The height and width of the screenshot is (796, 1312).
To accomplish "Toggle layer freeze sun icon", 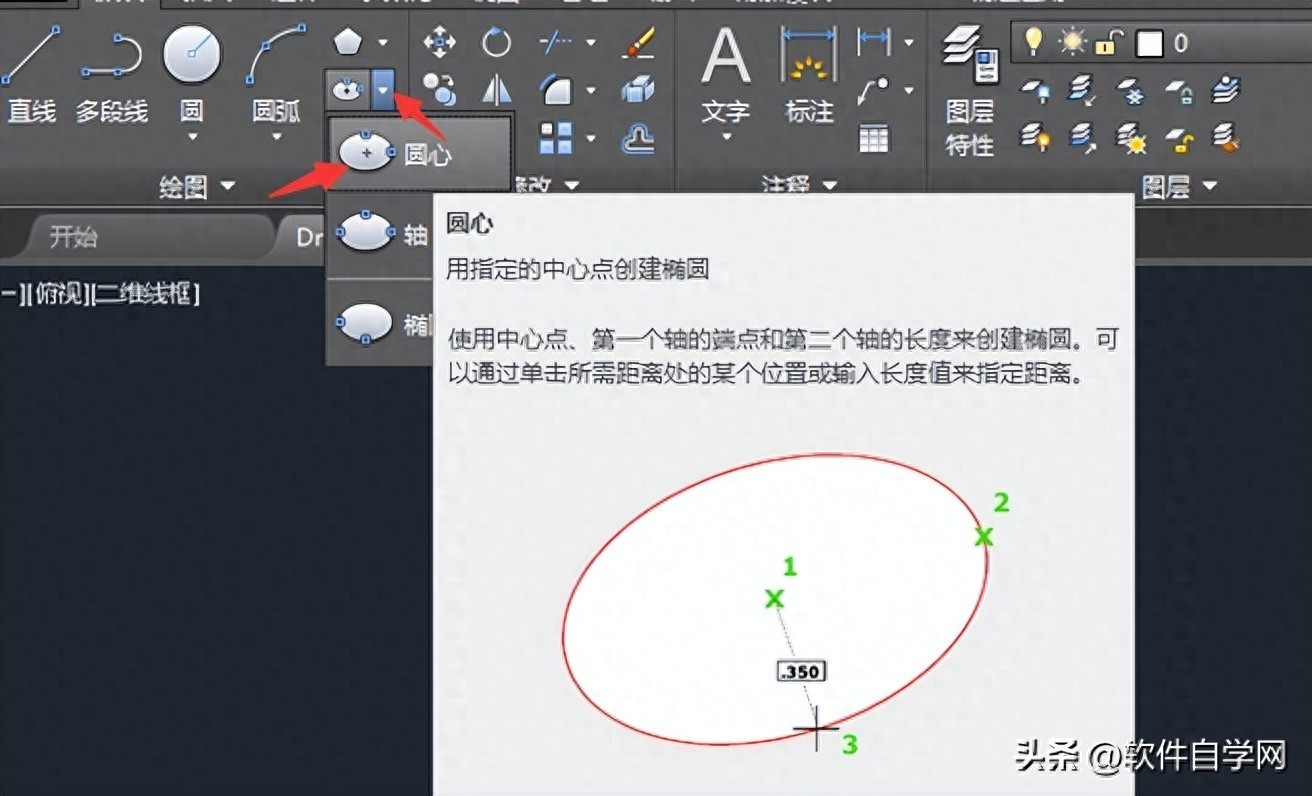I will 1072,42.
